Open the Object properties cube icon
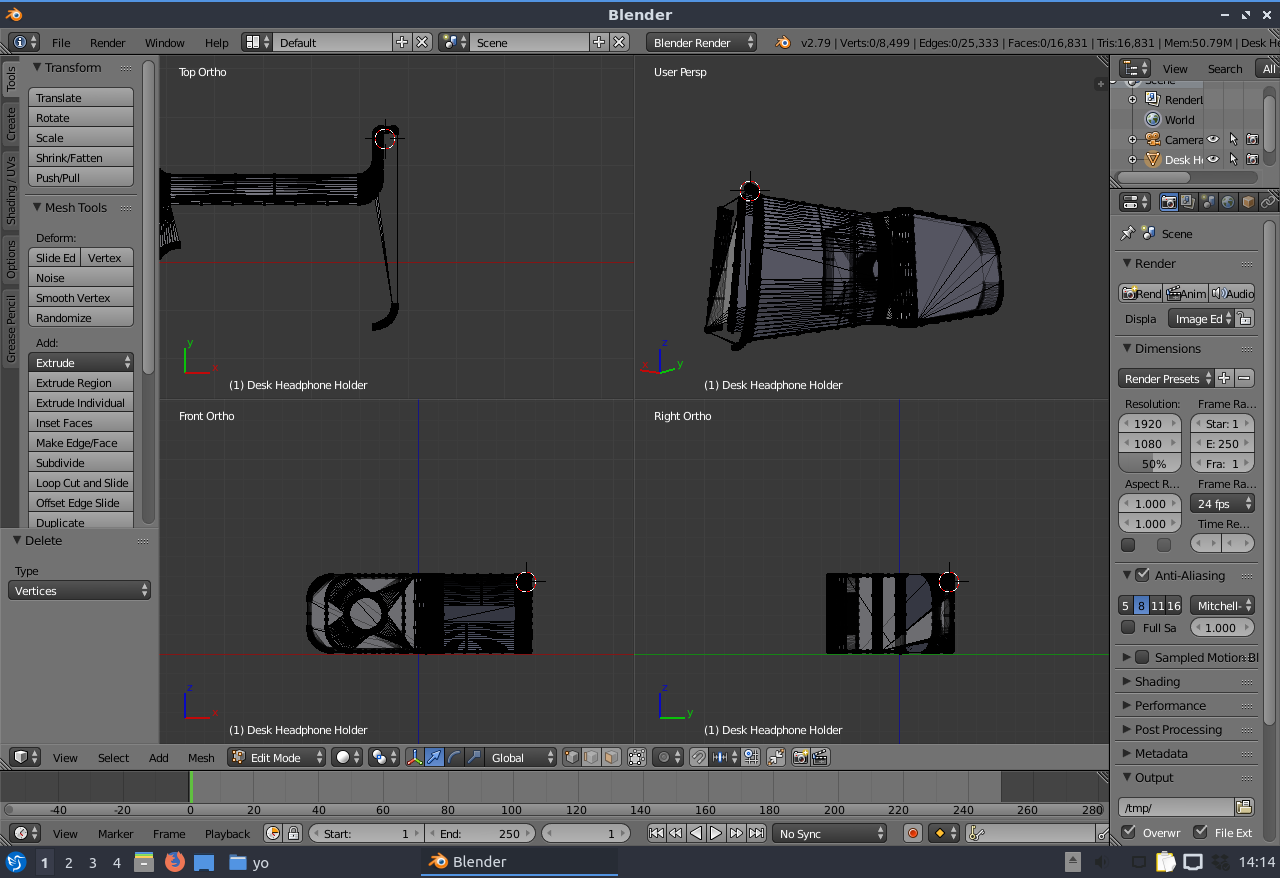This screenshot has height=878, width=1280. click(x=1248, y=202)
